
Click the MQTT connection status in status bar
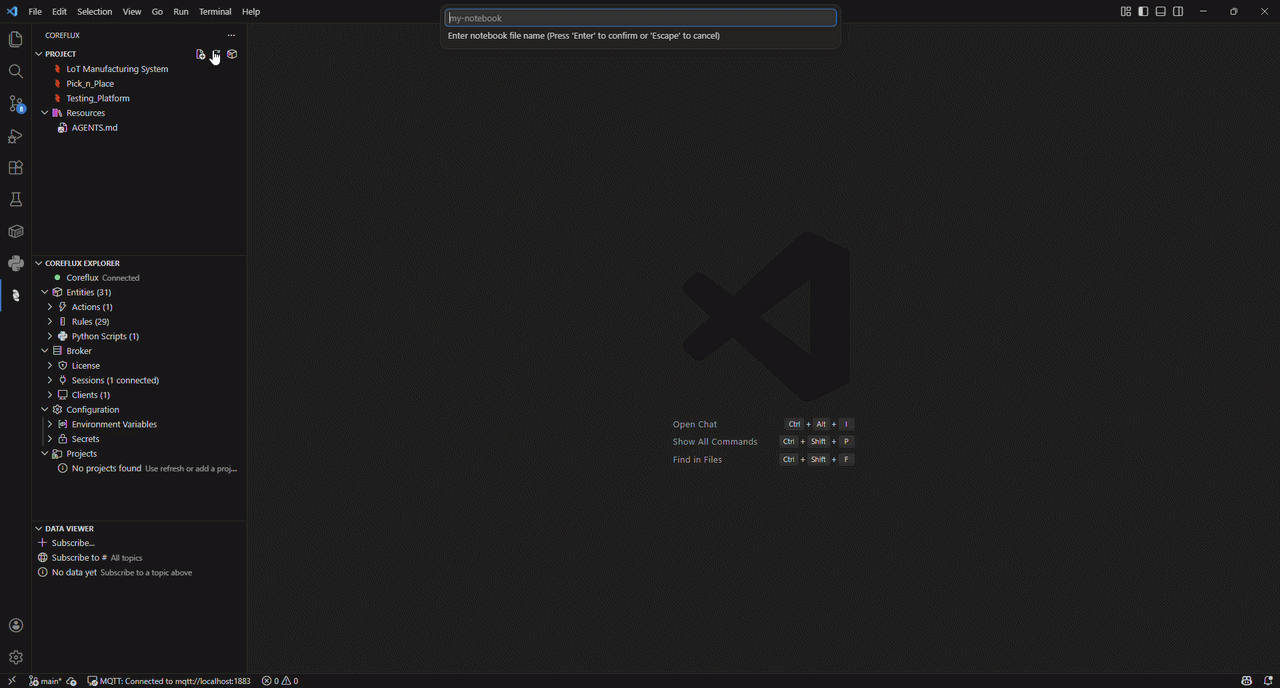click(x=170, y=680)
